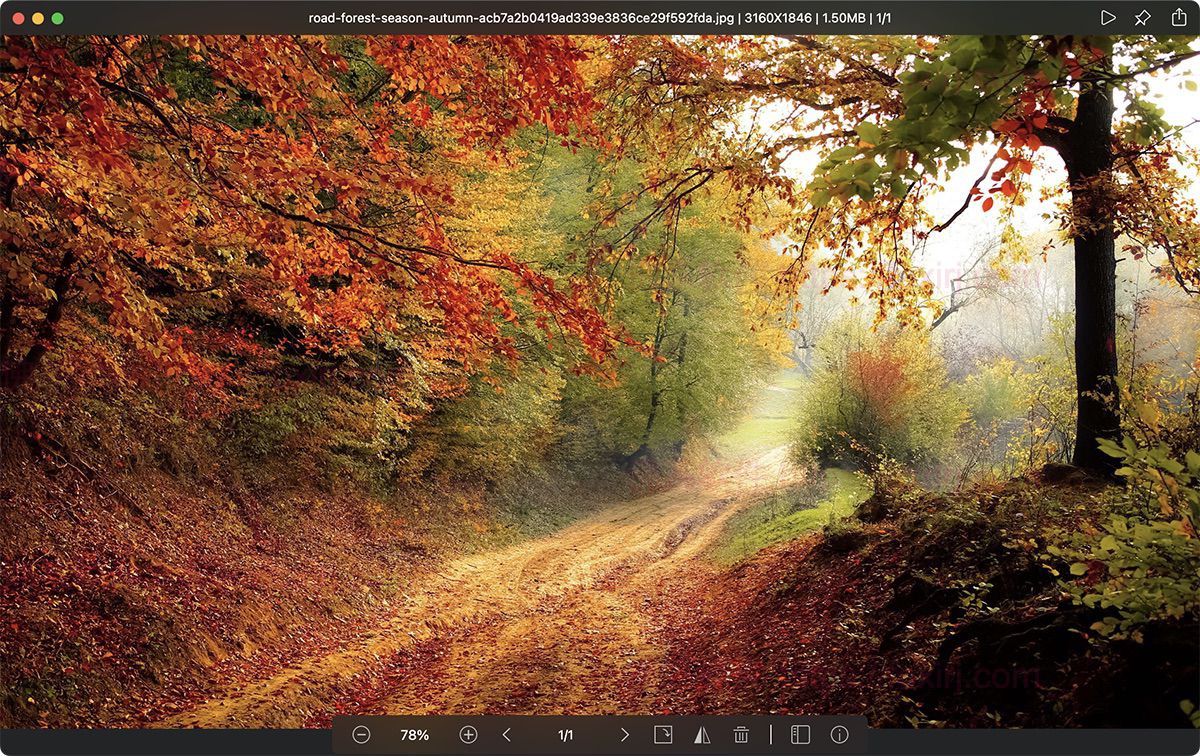Pin the window to stay on top
The image size is (1200, 756).
1142,17
